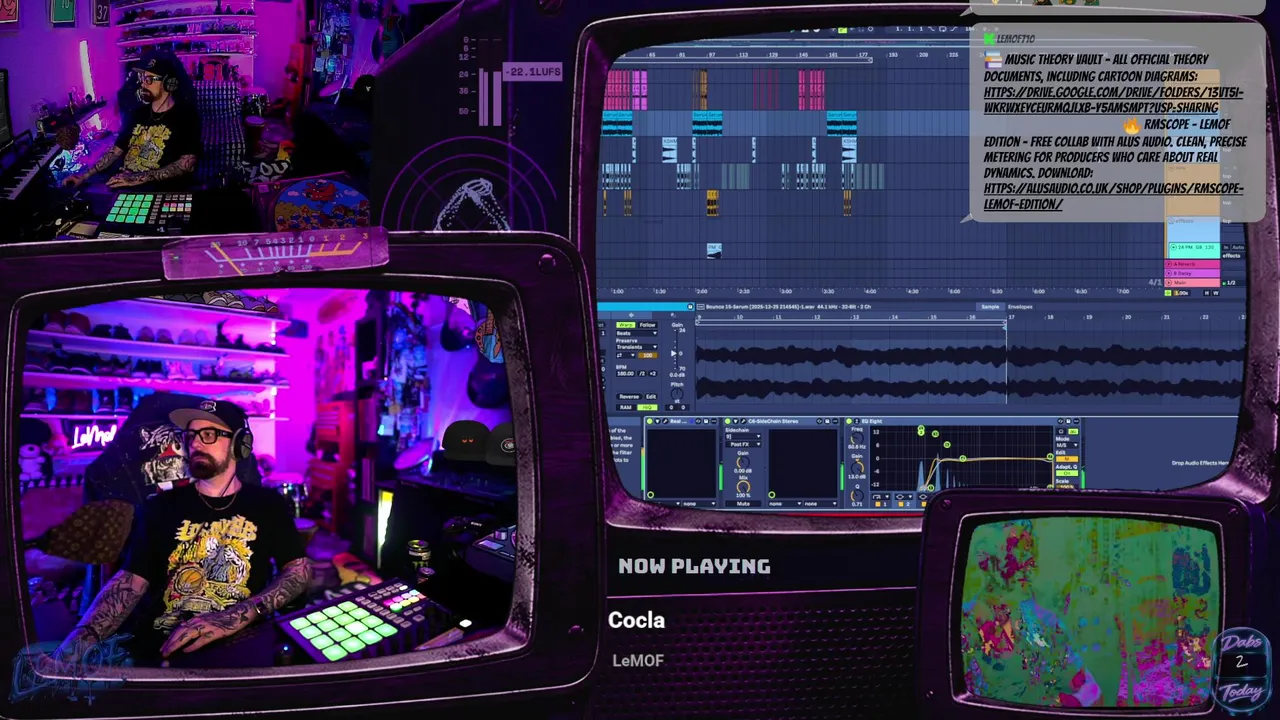Click EQ Eight headphone audition icon
The width and height of the screenshot is (1280, 720).
point(1061,431)
